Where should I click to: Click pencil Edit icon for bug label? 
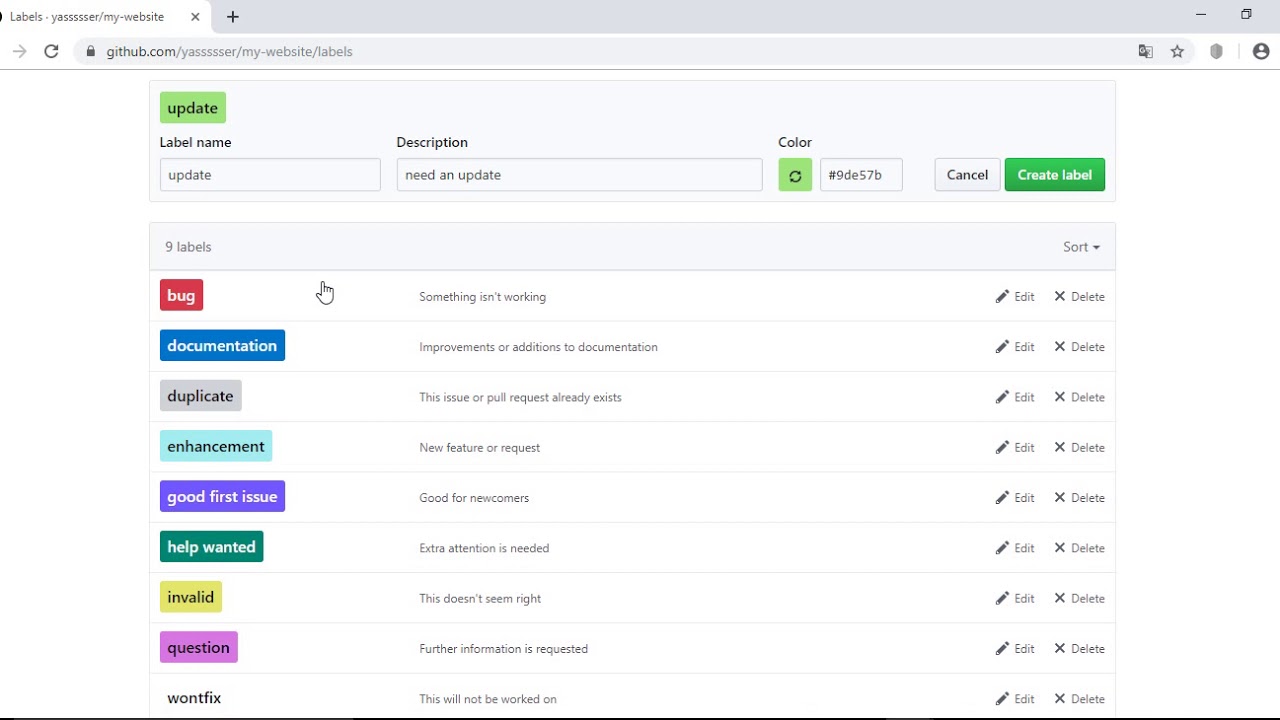(x=1002, y=297)
